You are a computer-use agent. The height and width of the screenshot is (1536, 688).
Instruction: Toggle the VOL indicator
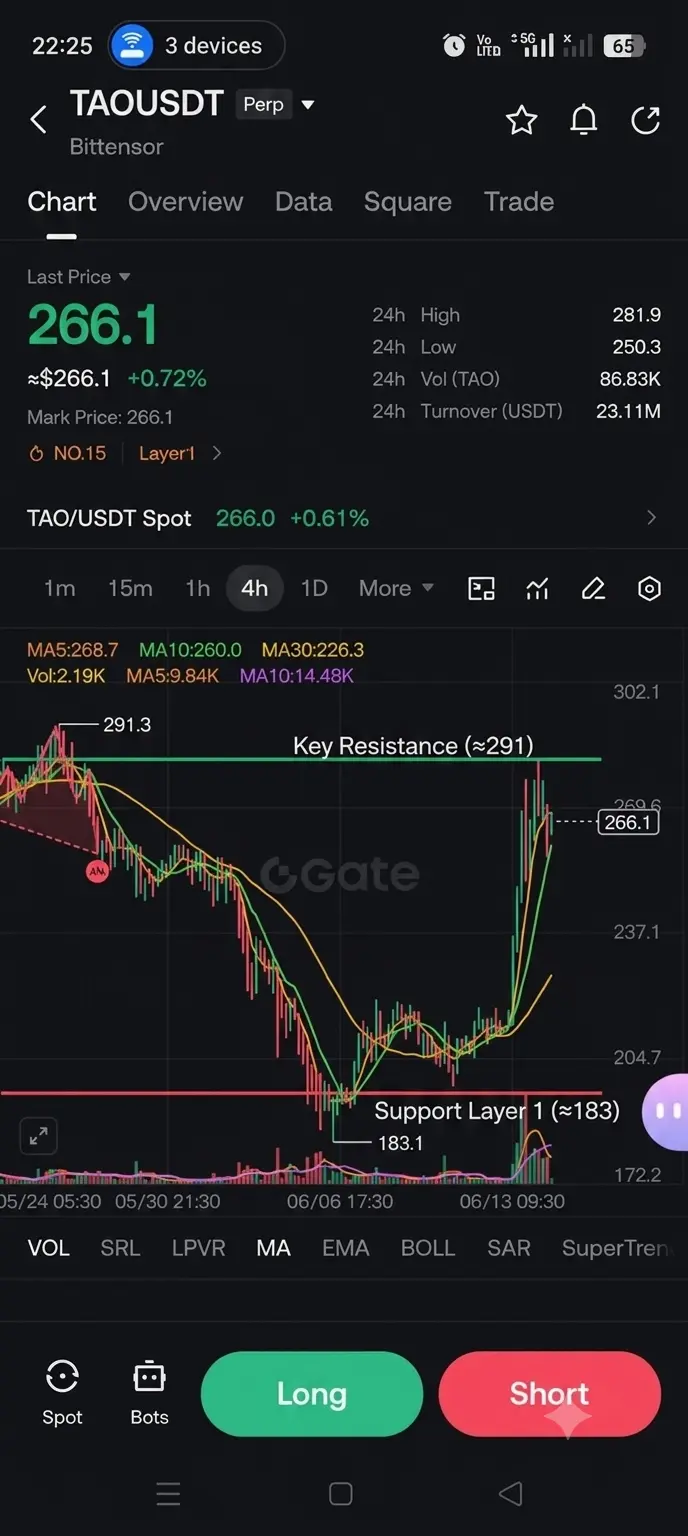(x=48, y=1248)
